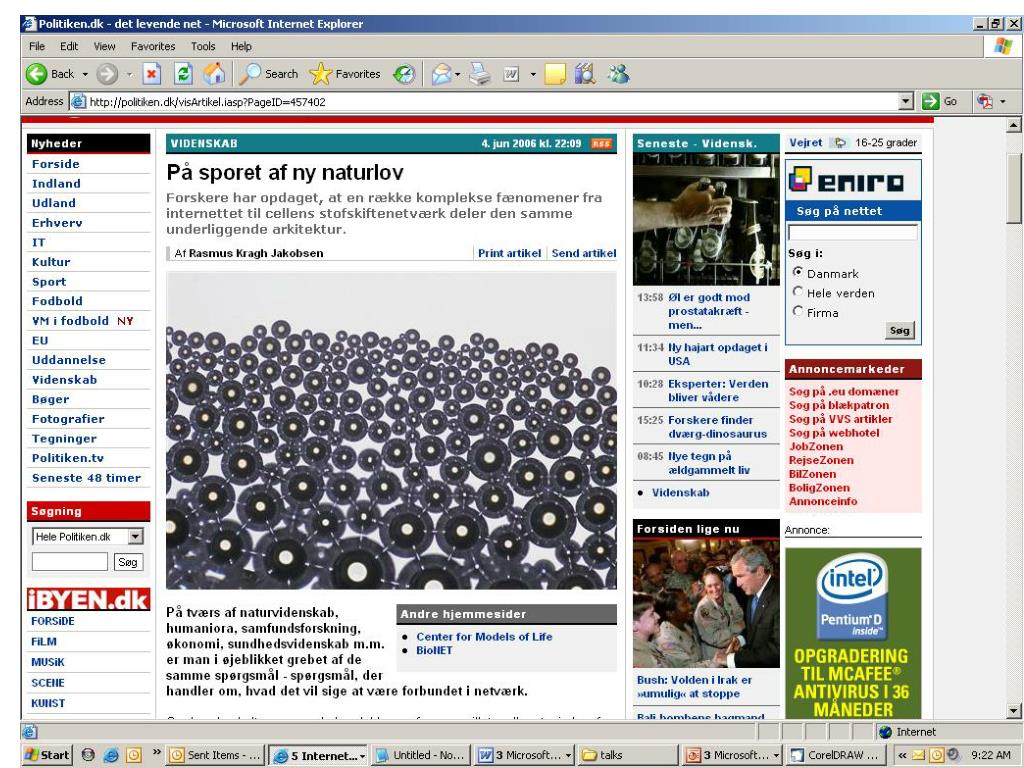Click the Address bar URL field
The width and height of the screenshot is (1024, 768).
(x=485, y=101)
